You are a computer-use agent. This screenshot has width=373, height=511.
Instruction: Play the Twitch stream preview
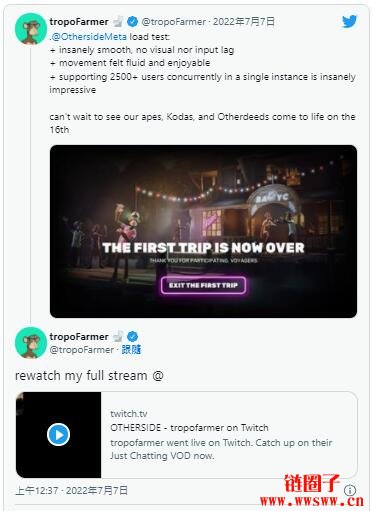pos(58,434)
